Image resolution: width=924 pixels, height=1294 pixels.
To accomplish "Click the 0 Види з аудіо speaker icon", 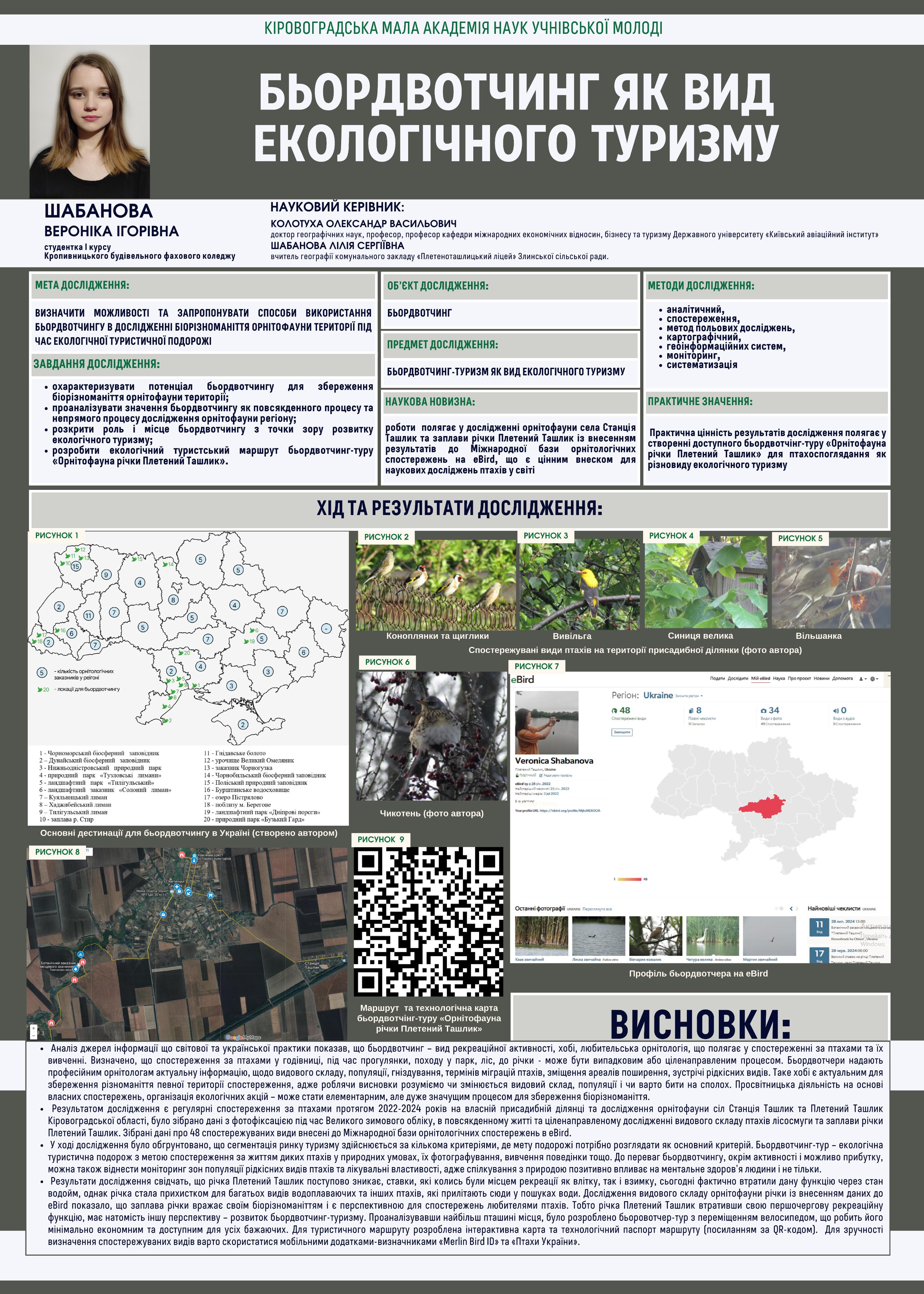I will [x=836, y=711].
